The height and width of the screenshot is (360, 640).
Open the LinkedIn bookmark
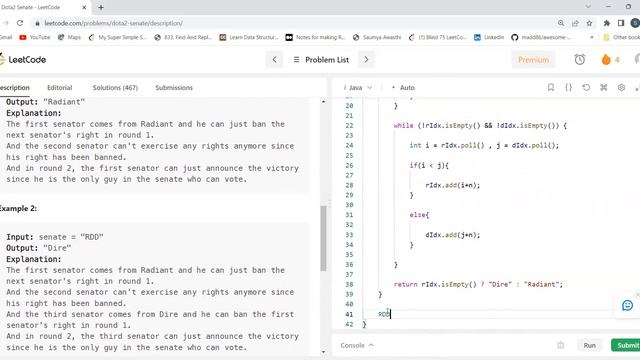pos(489,37)
